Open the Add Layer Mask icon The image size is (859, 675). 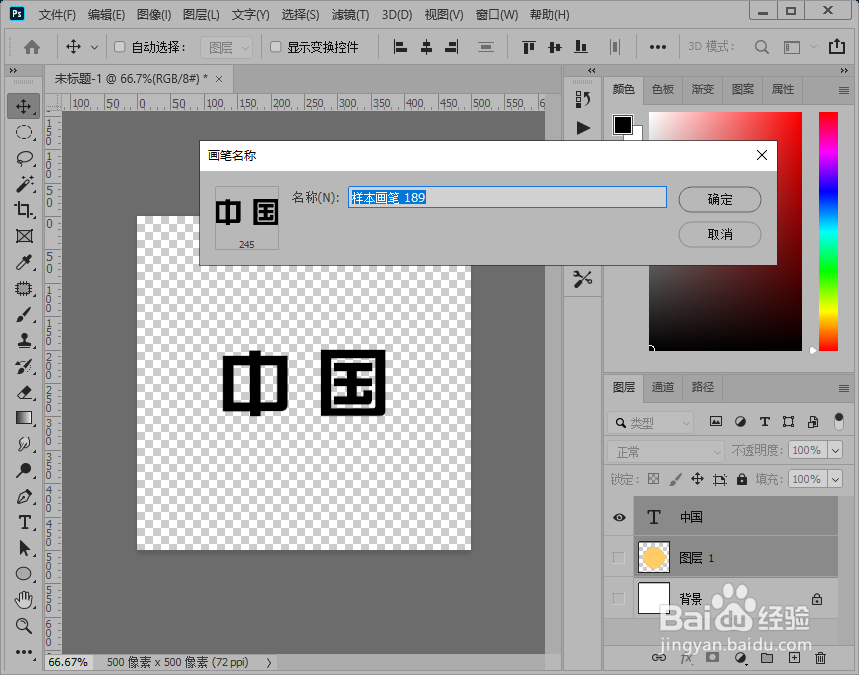coord(710,657)
